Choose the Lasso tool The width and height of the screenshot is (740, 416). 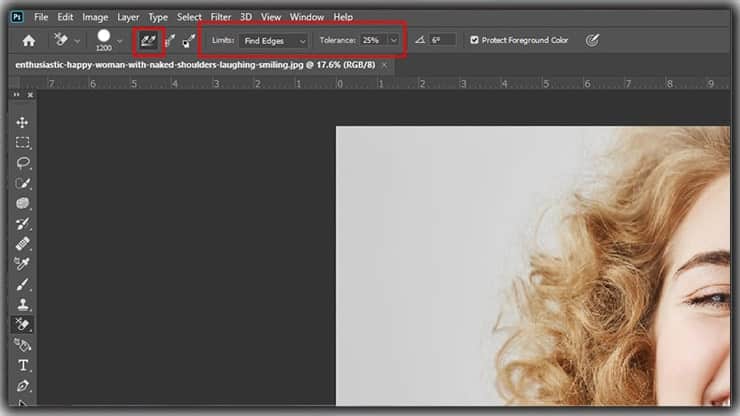[x=23, y=163]
